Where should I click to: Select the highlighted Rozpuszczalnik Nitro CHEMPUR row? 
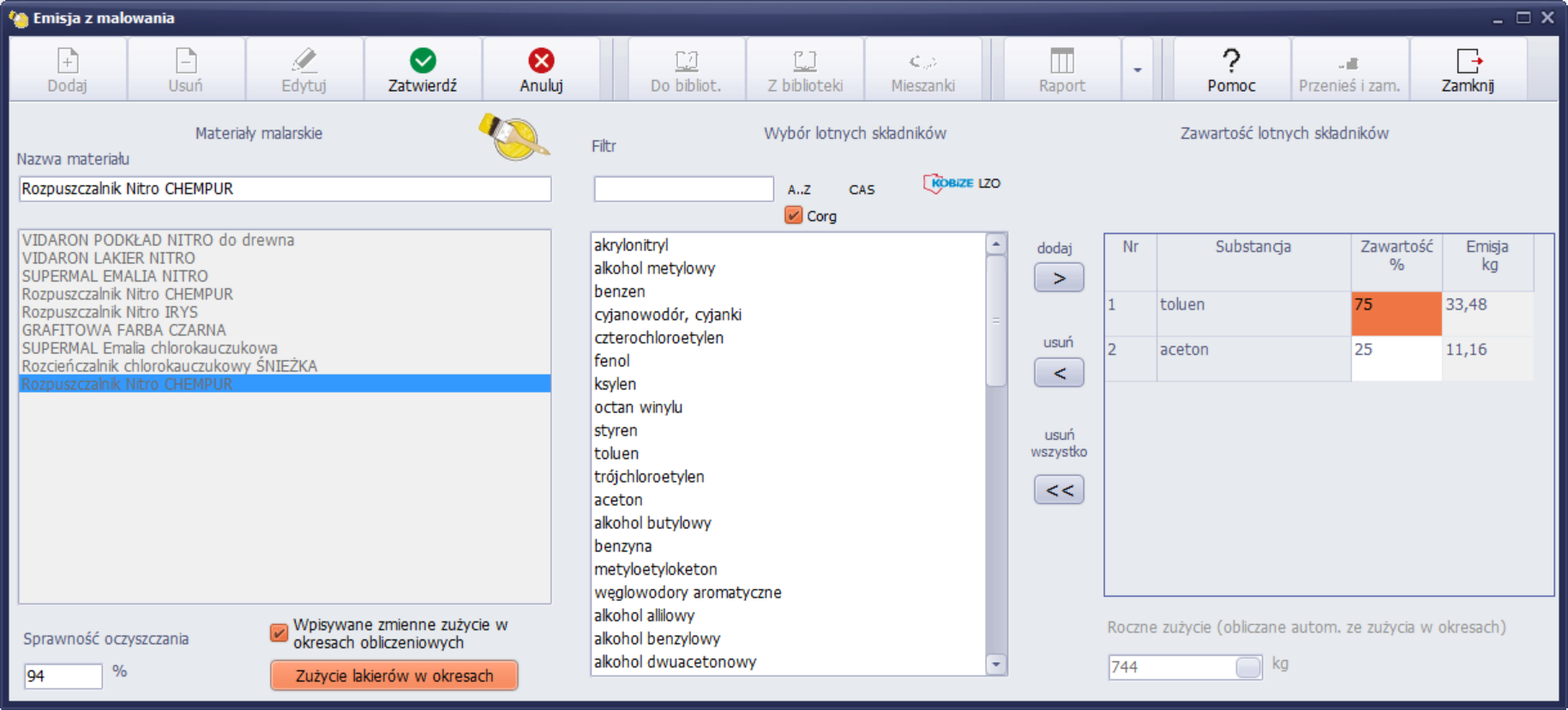tap(285, 384)
